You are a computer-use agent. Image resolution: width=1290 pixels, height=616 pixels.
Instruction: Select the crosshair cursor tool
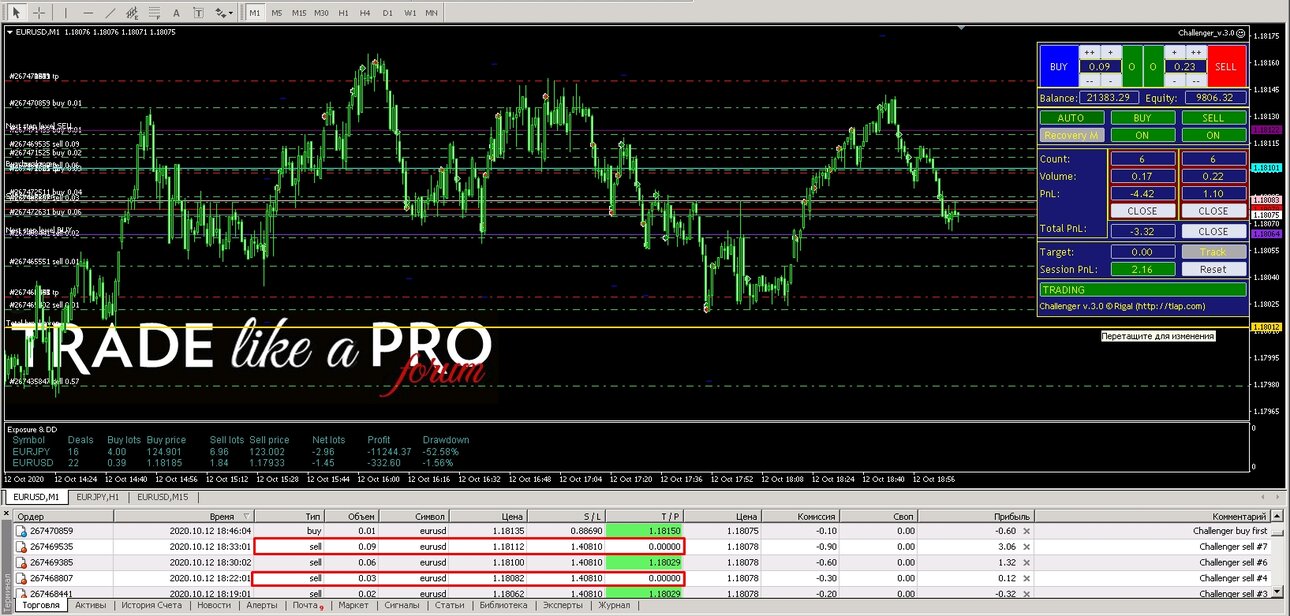[39, 13]
